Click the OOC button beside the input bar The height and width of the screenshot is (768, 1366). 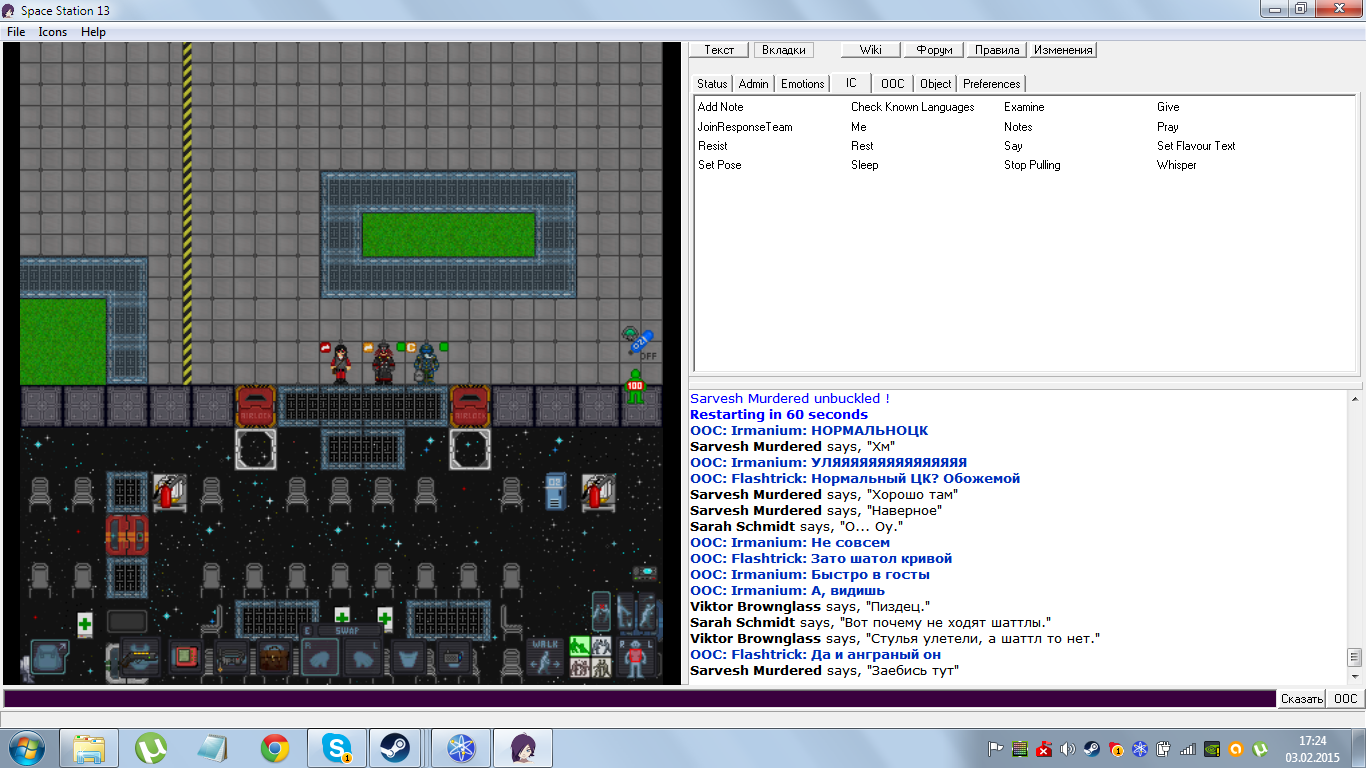1346,699
